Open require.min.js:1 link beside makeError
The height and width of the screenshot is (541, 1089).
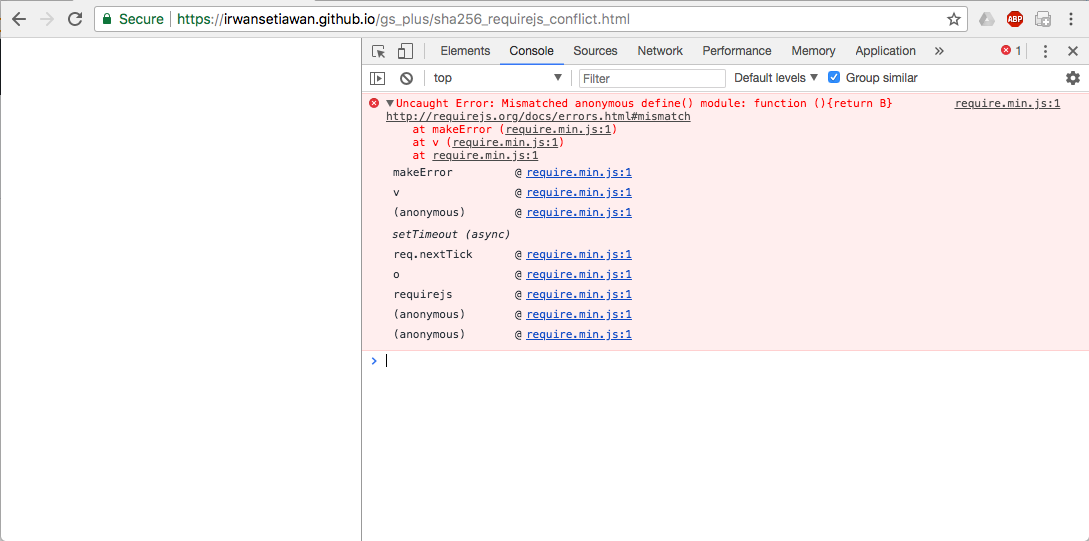(579, 173)
